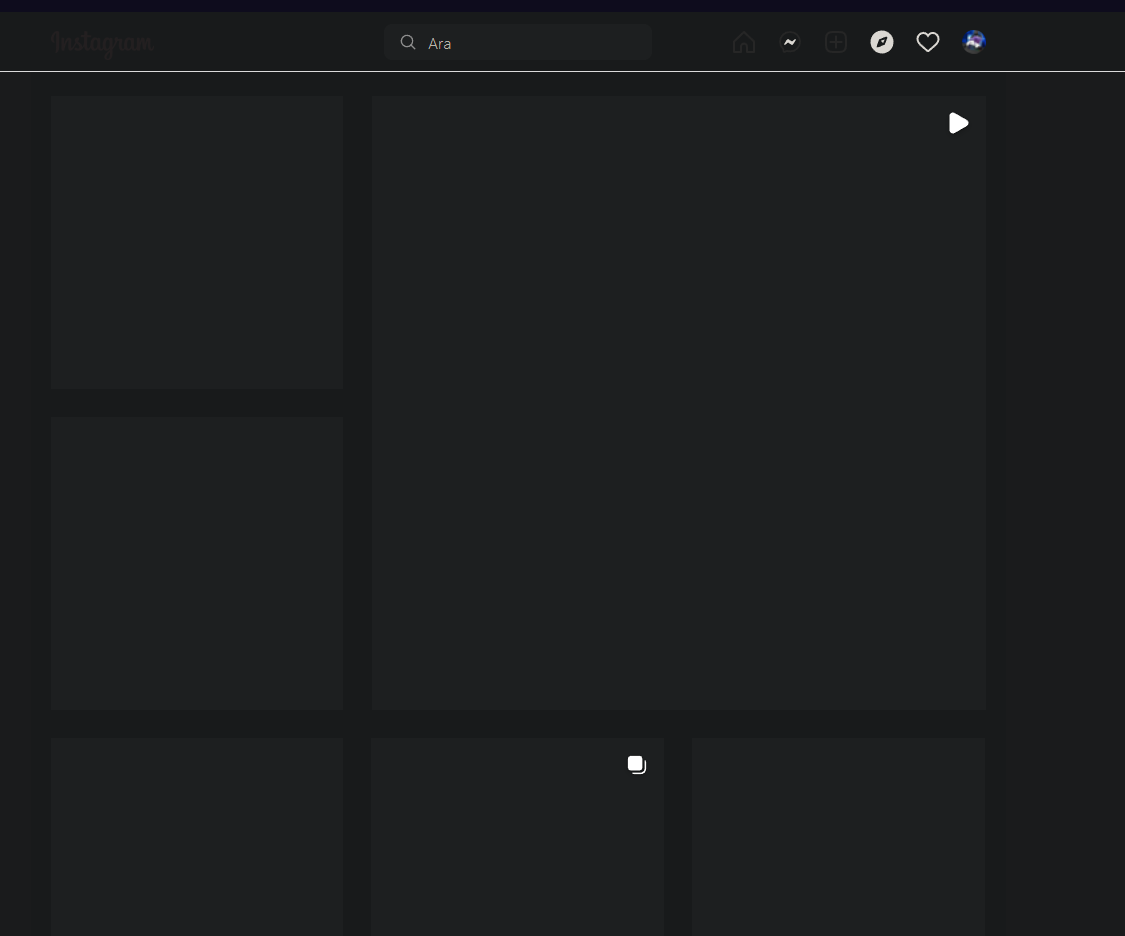Open the large reel video tile
The image size is (1125, 936).
[679, 403]
